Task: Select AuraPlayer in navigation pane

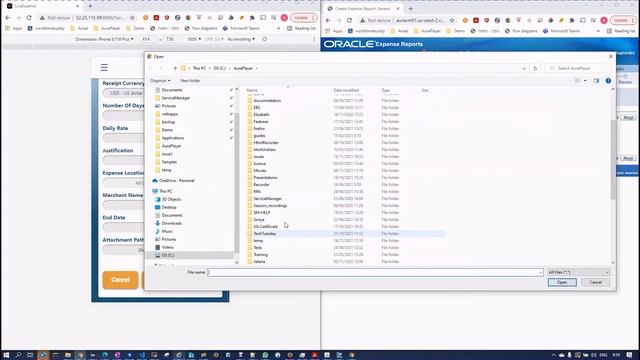Action: pyautogui.click(x=171, y=146)
